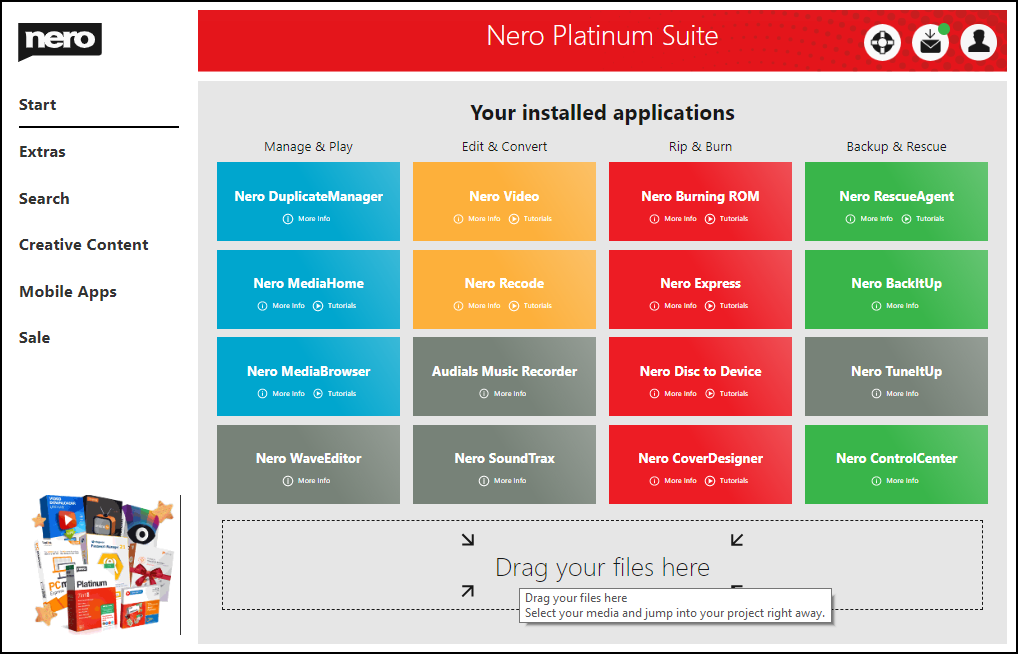This screenshot has width=1018, height=654.
Task: Launch Nero ControlCenter tile
Action: point(897,464)
